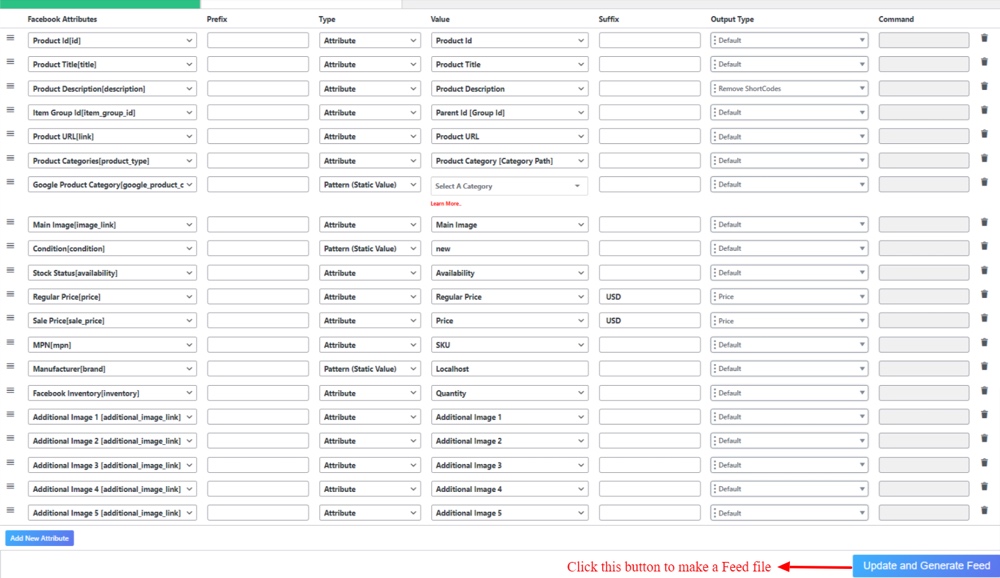Delete the Product Id attribute row

pyautogui.click(x=984, y=38)
